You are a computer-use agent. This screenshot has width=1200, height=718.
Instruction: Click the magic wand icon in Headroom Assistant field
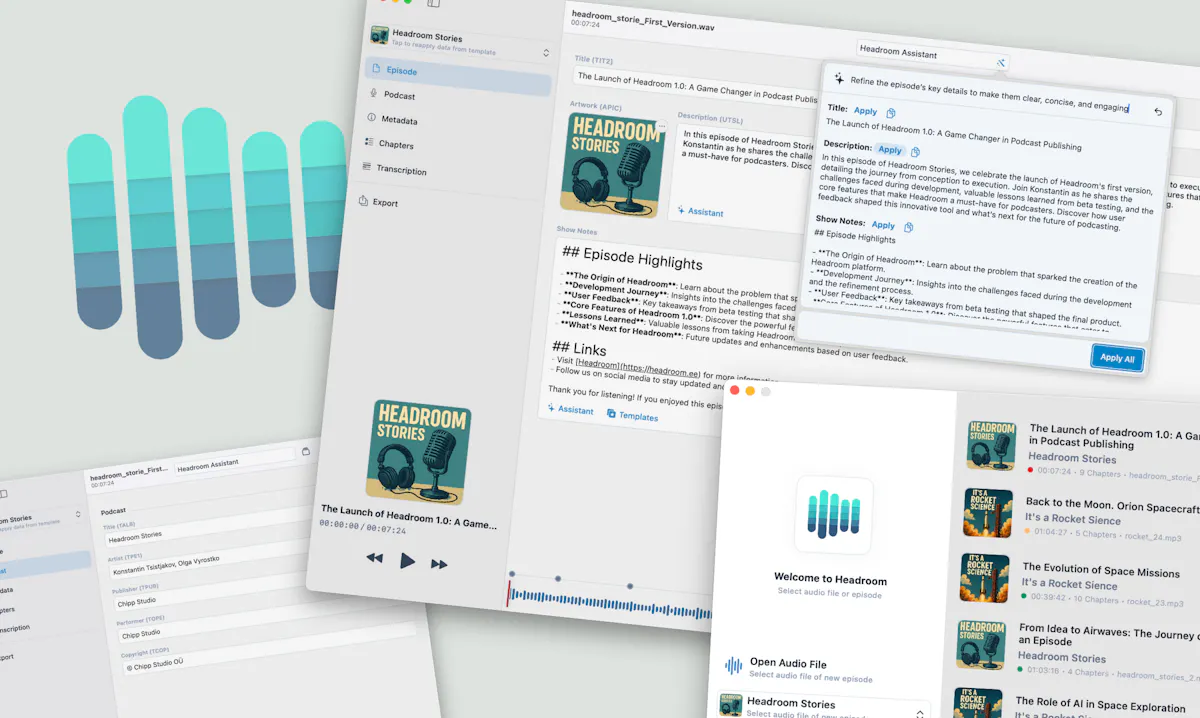[x=1000, y=62]
